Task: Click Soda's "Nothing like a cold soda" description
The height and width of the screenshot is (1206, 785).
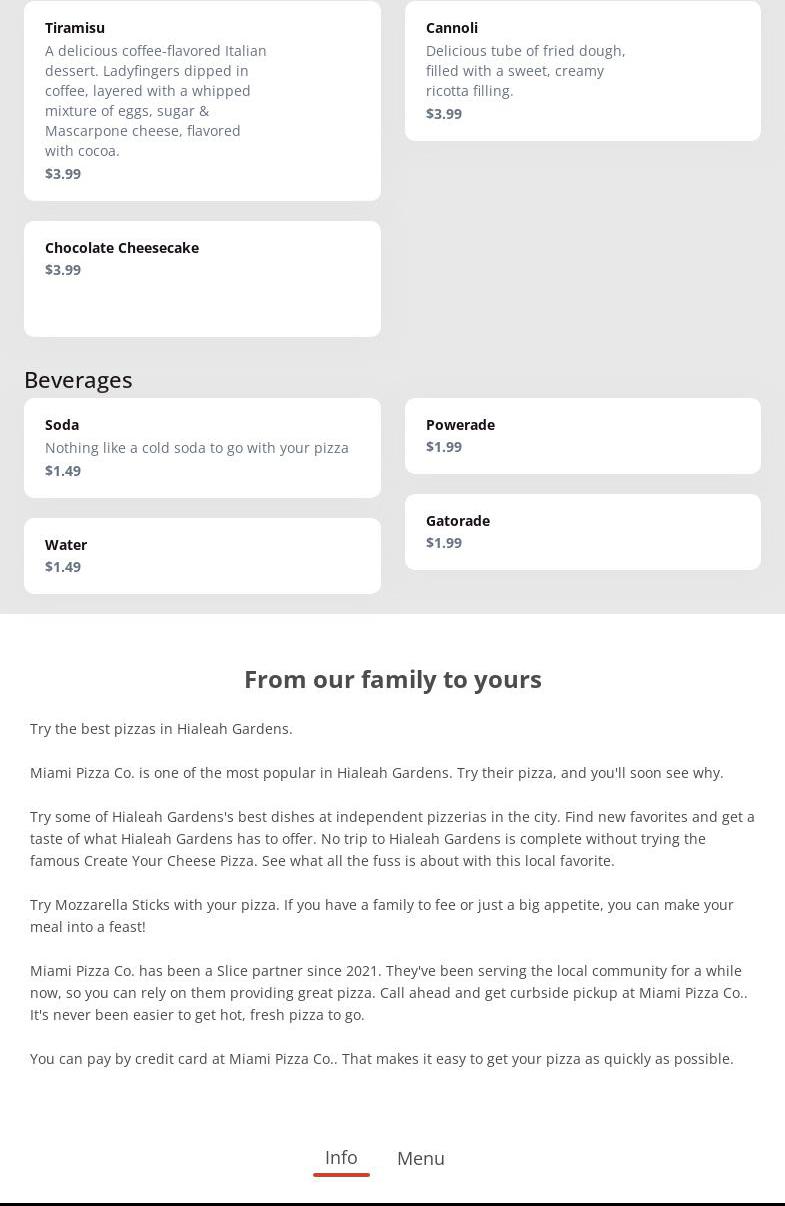Action: pos(197,448)
